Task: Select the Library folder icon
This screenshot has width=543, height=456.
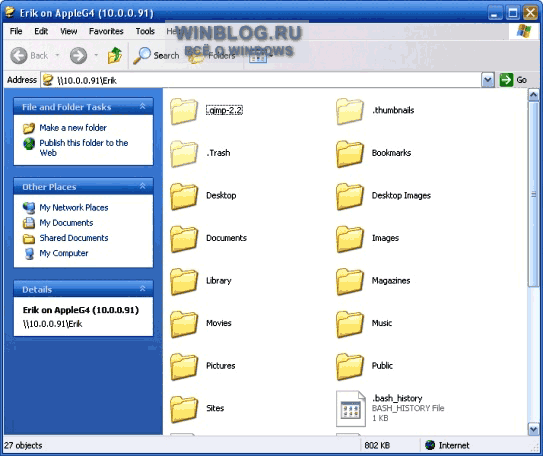Action: (184, 281)
